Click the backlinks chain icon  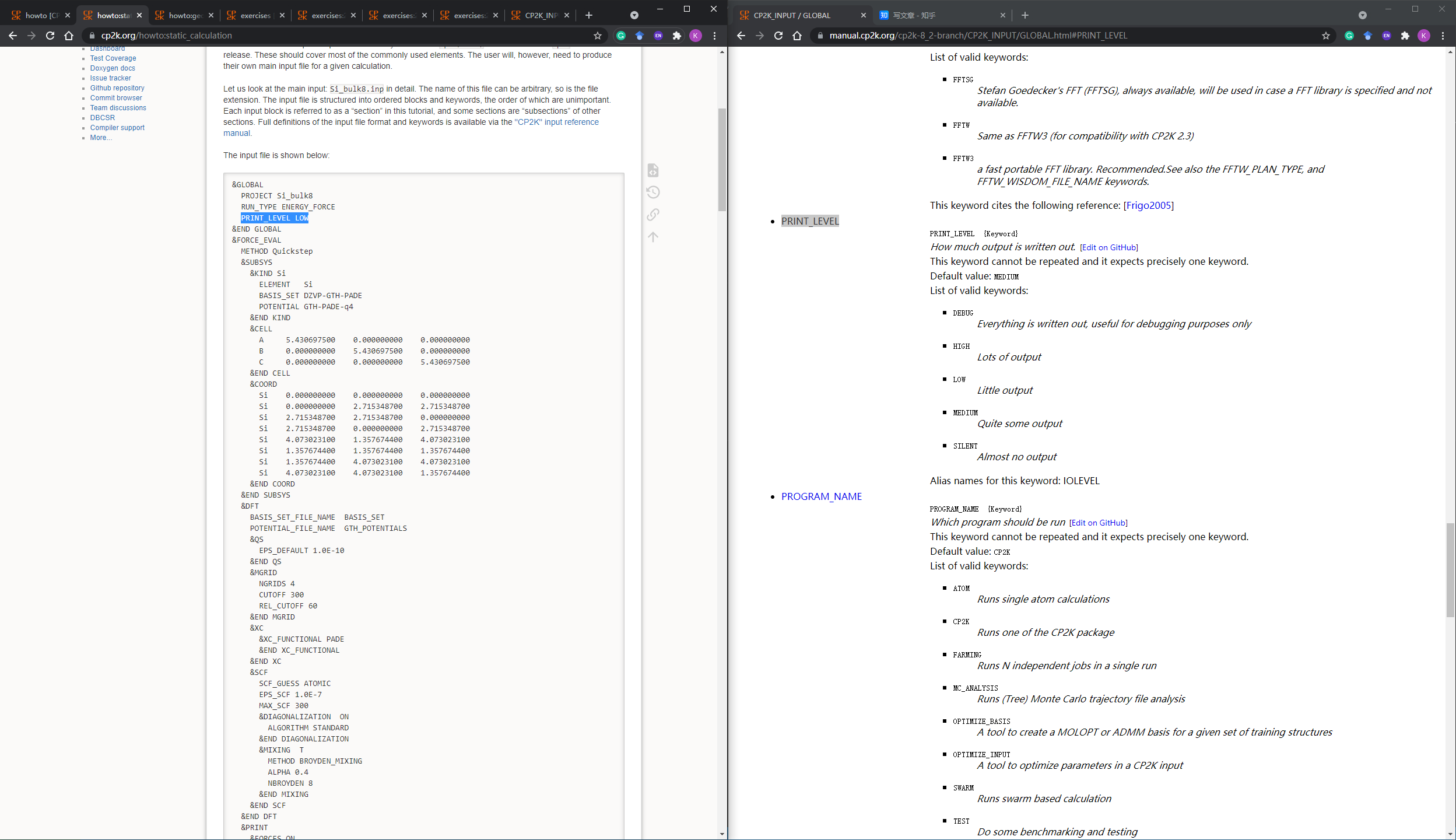(653, 215)
